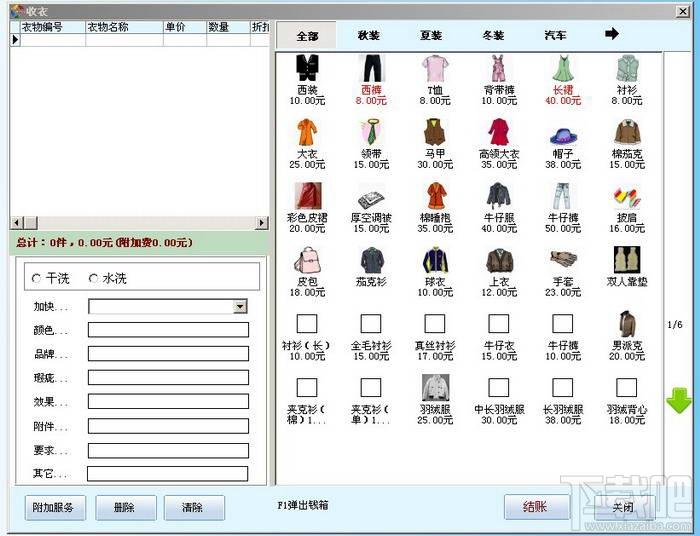Click the horizontal scrollbar thumb in table
700x536 pixels.
[31, 222]
